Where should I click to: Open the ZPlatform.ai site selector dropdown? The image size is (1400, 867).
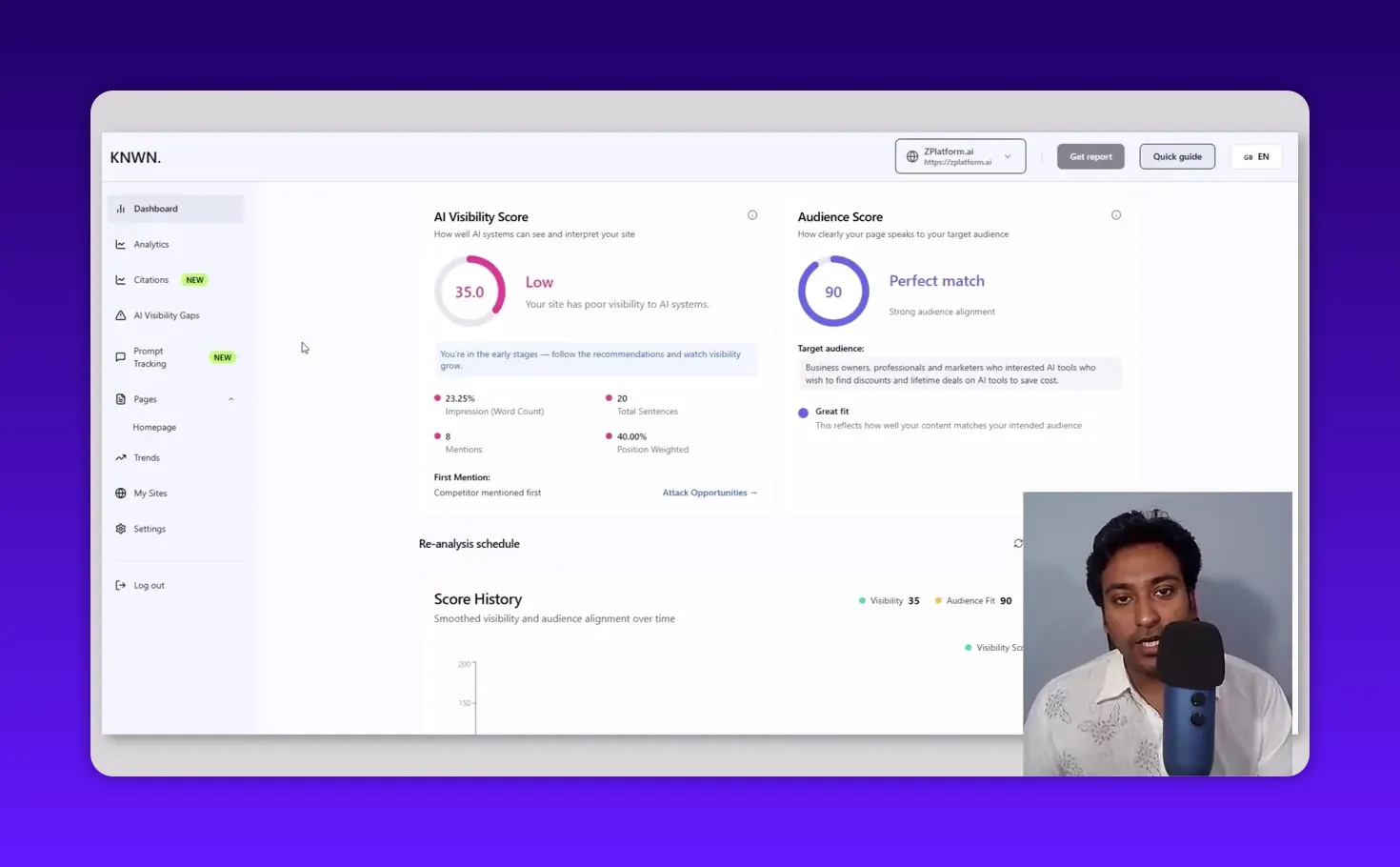959,155
